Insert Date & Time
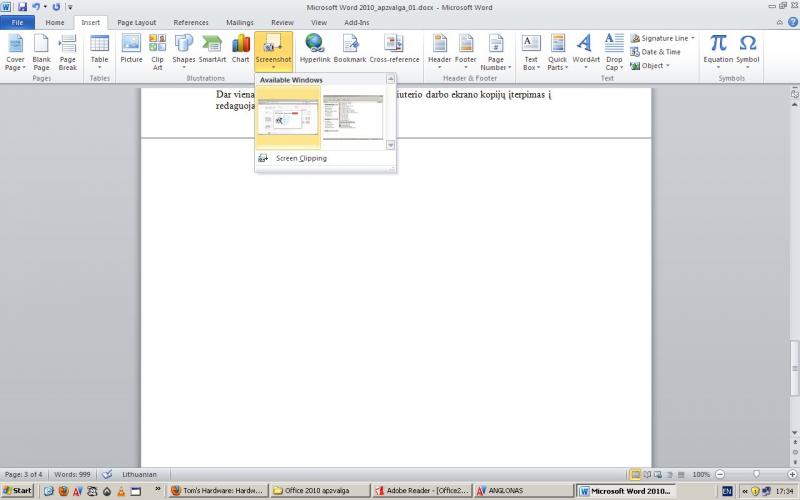 pos(656,52)
